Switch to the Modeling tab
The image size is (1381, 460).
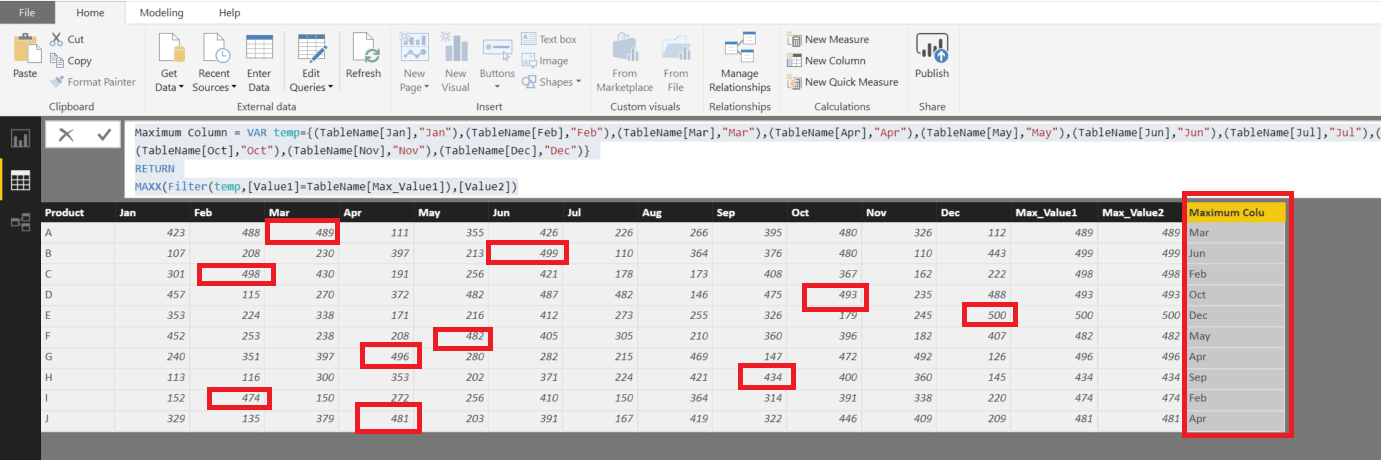pyautogui.click(x=161, y=13)
